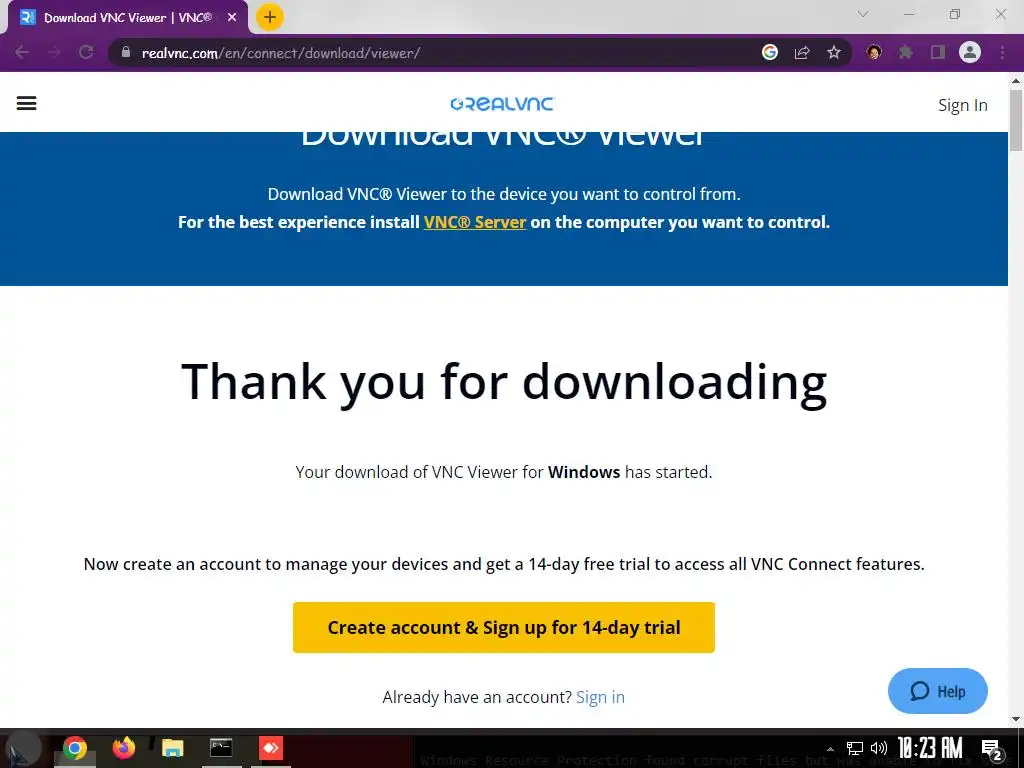Screen dimensions: 1024x768
Task: Open the notification center icon
Action: point(992,750)
